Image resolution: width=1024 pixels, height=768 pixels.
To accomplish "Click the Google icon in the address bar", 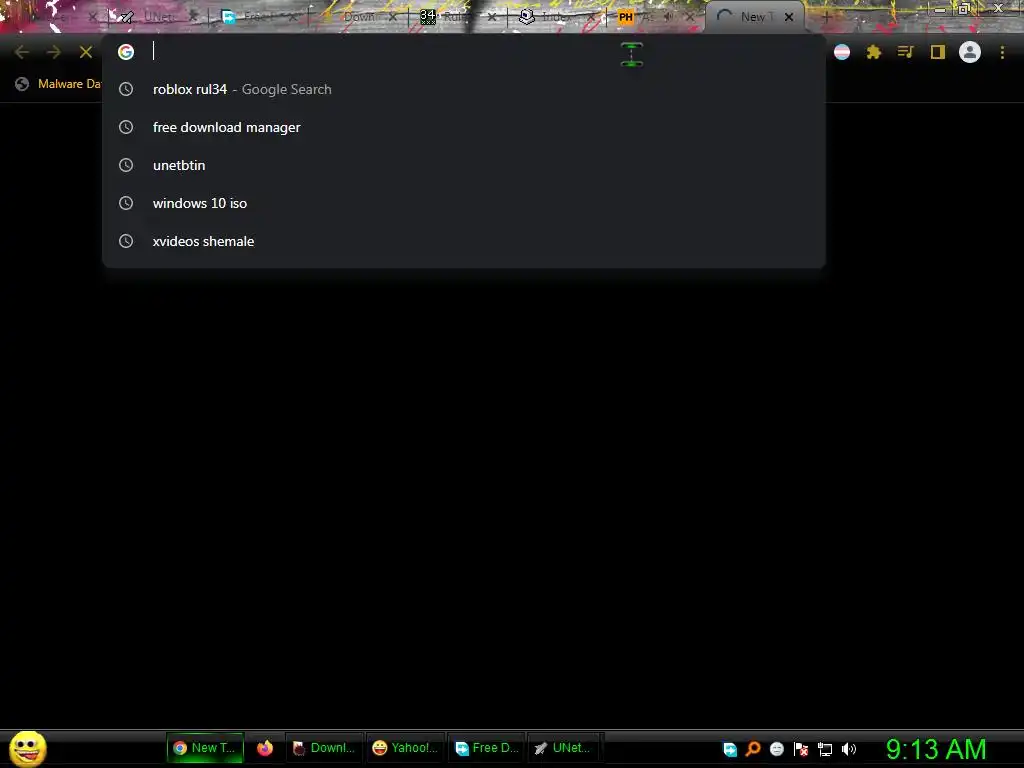I will (x=126, y=52).
